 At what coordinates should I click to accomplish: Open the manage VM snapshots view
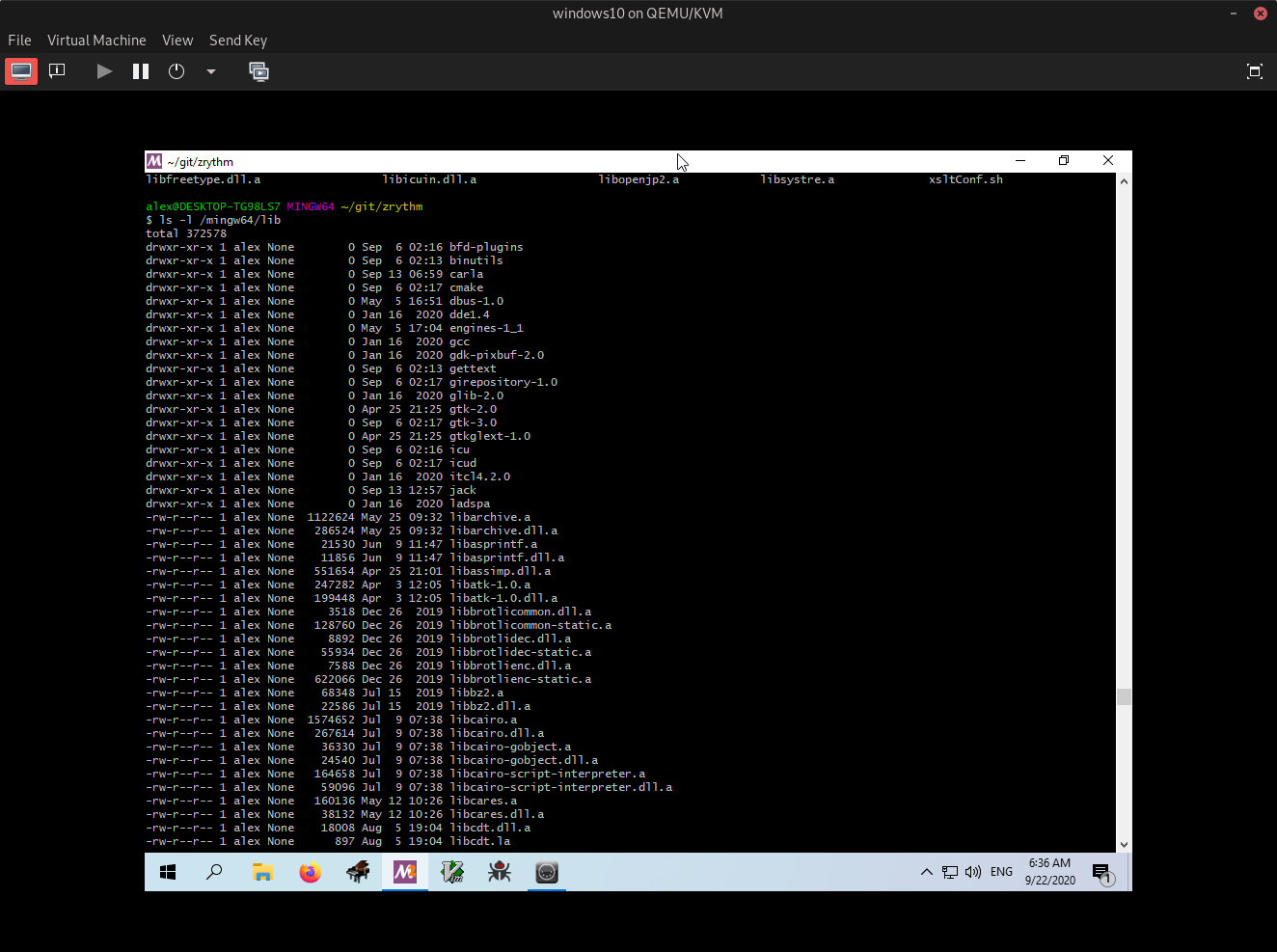tap(258, 71)
